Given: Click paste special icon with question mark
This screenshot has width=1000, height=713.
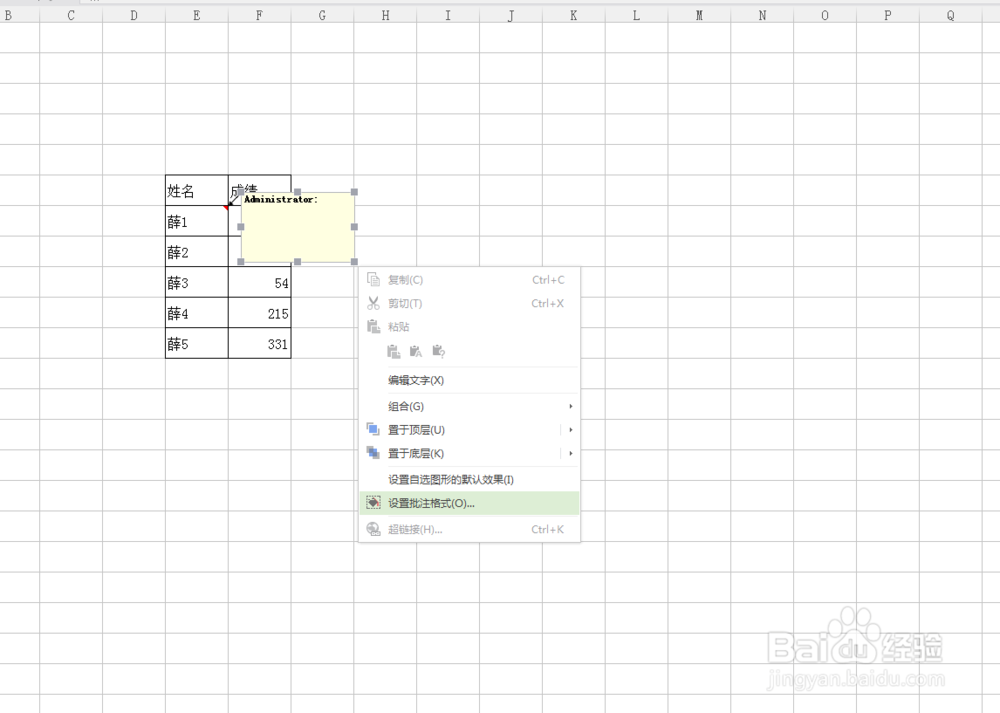Looking at the screenshot, I should (438, 351).
